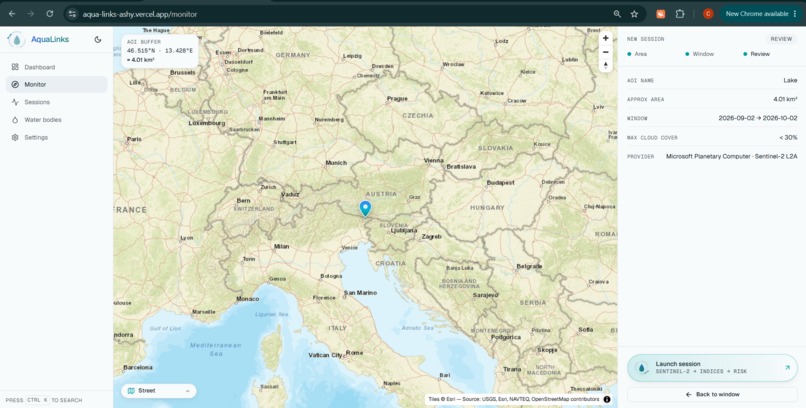Click the blue AOI map pin
Image resolution: width=806 pixels, height=408 pixels.
[365, 209]
